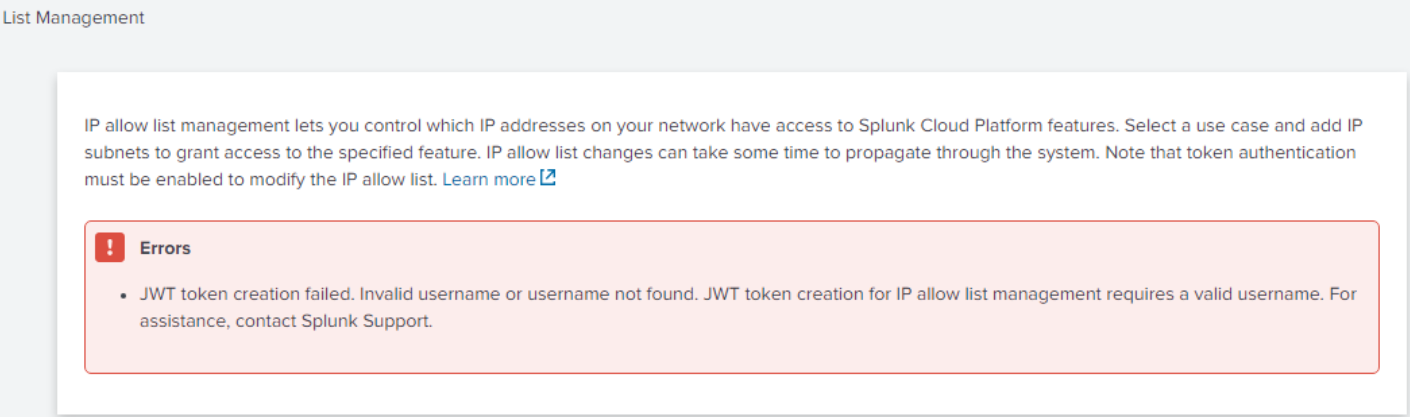Select the Errors heading

tap(165, 248)
